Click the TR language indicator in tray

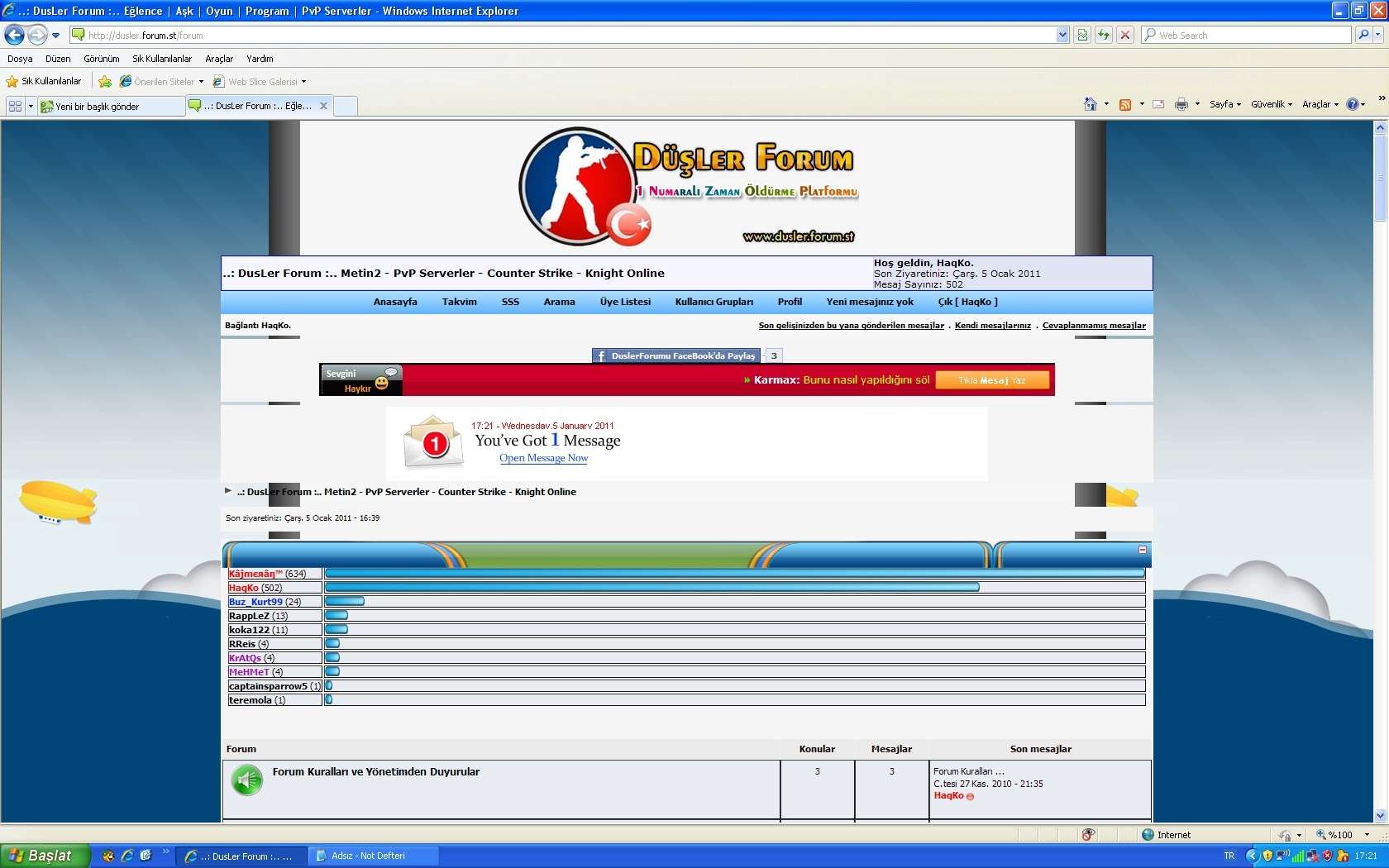[x=1229, y=856]
